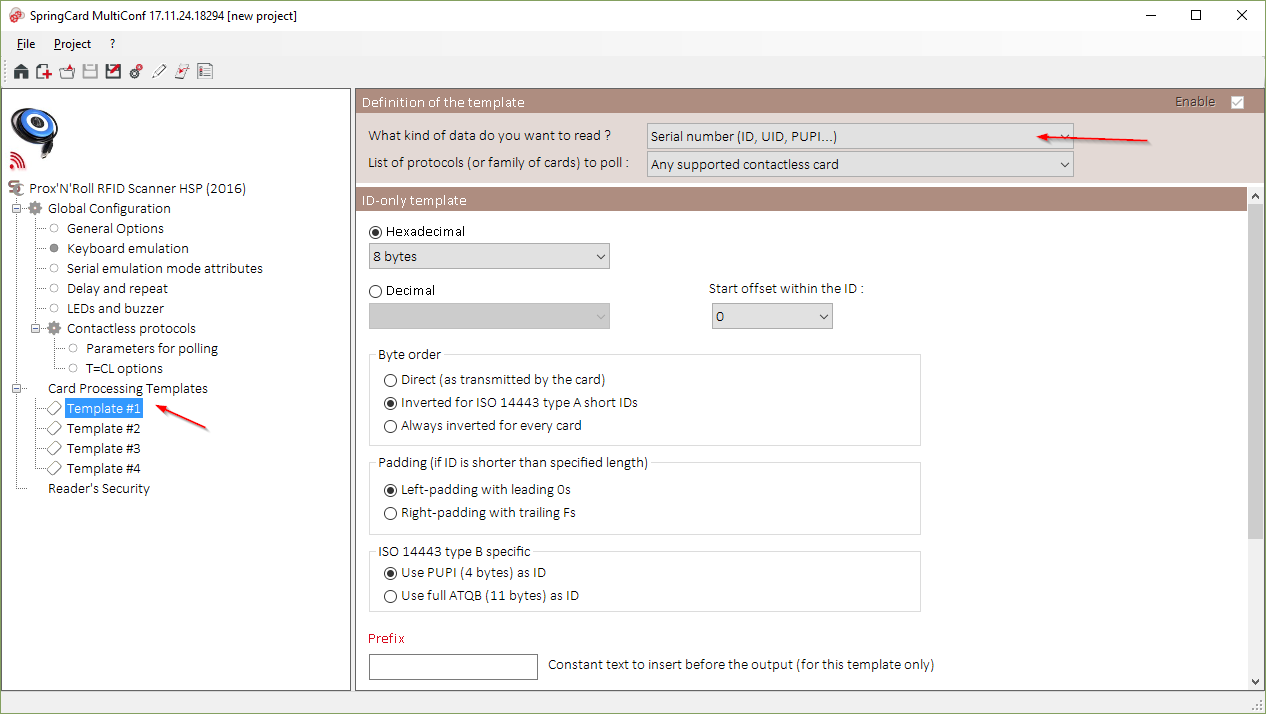1266x714 pixels.
Task: Select General Options in the tree
Action: pyautogui.click(x=115, y=228)
